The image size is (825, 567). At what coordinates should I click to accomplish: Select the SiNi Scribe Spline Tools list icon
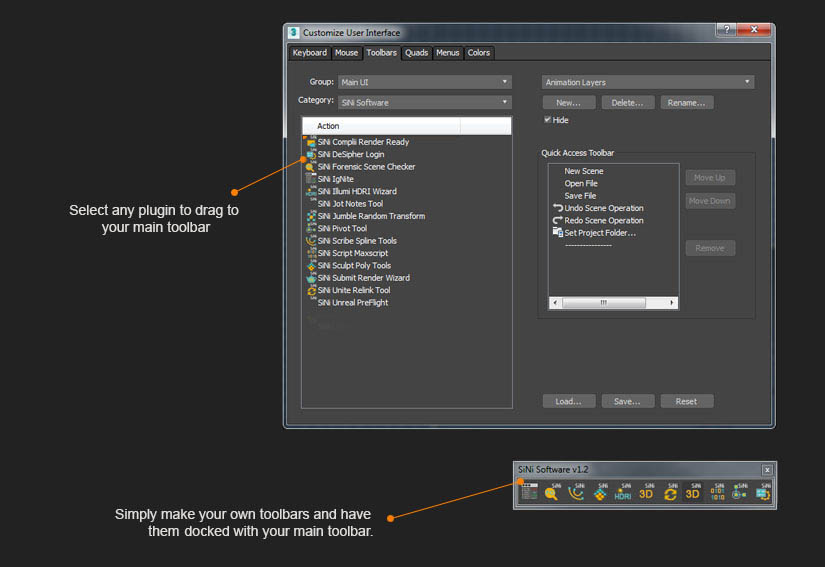[x=311, y=241]
